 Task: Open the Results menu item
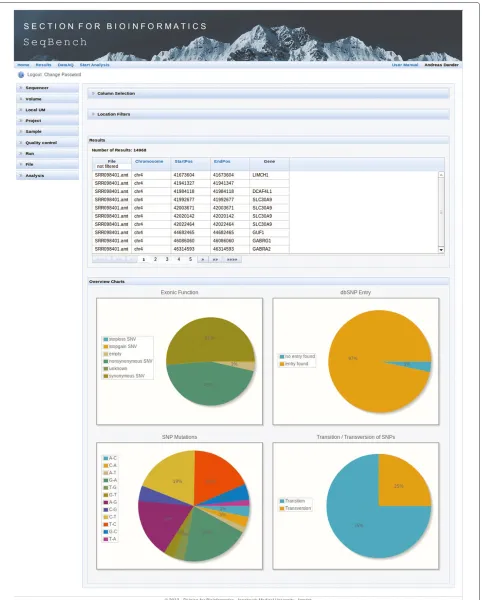[44, 65]
